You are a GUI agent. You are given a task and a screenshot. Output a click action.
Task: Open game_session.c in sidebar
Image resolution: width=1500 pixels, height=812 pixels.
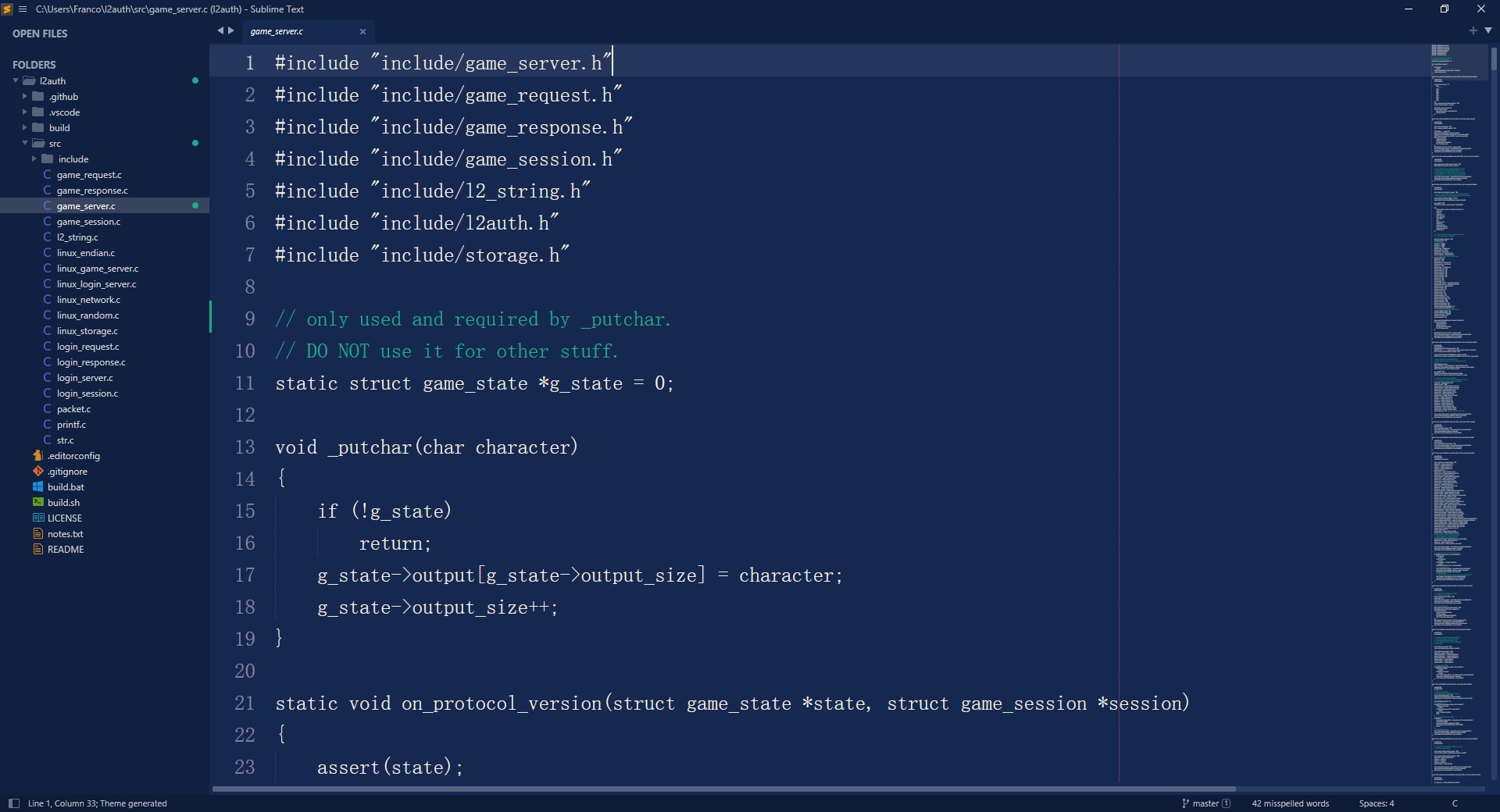coord(88,222)
